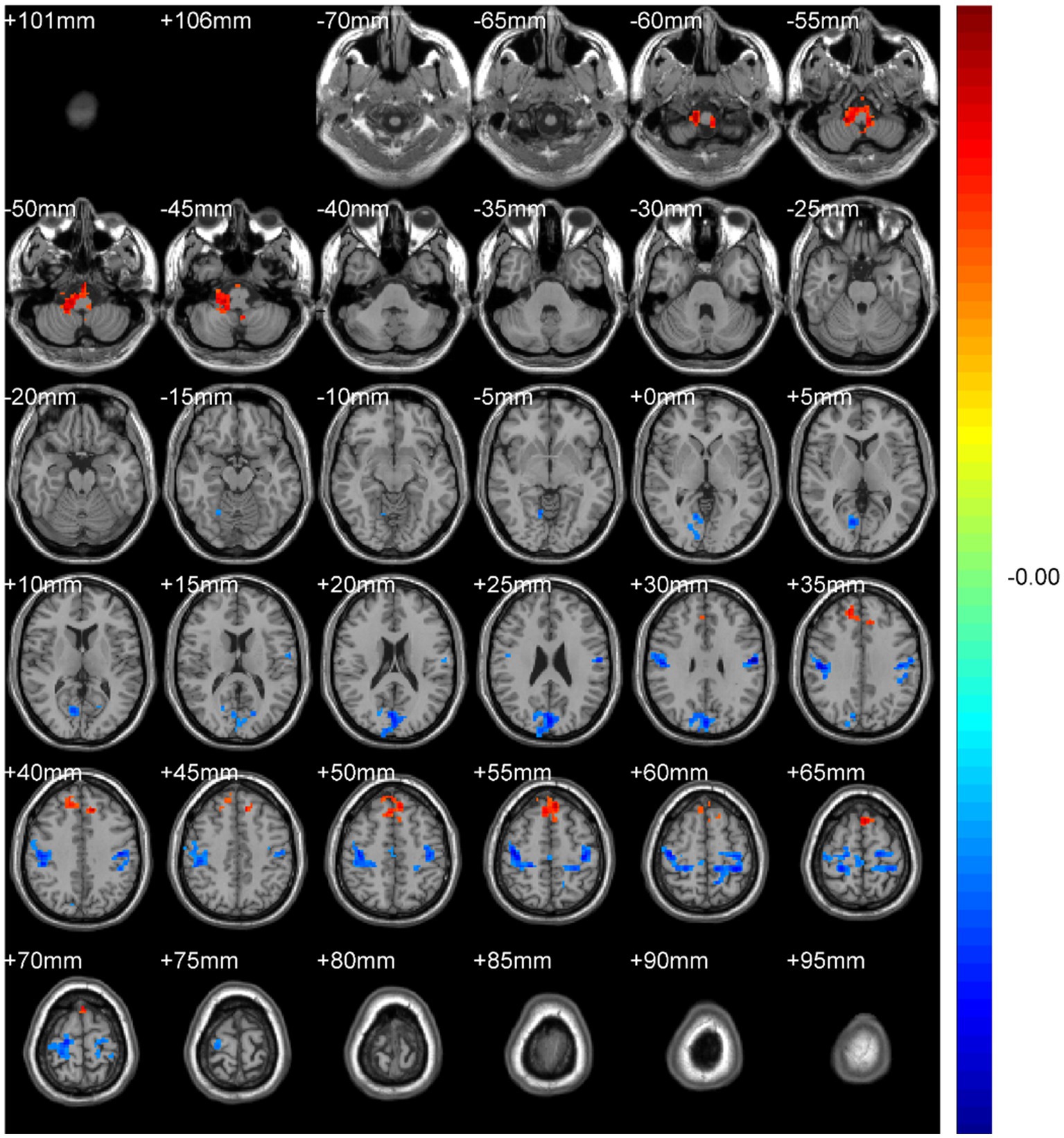Image resolution: width=1064 pixels, height=1138 pixels.
Task: Select the -60mm axial slice
Action: (x=705, y=101)
